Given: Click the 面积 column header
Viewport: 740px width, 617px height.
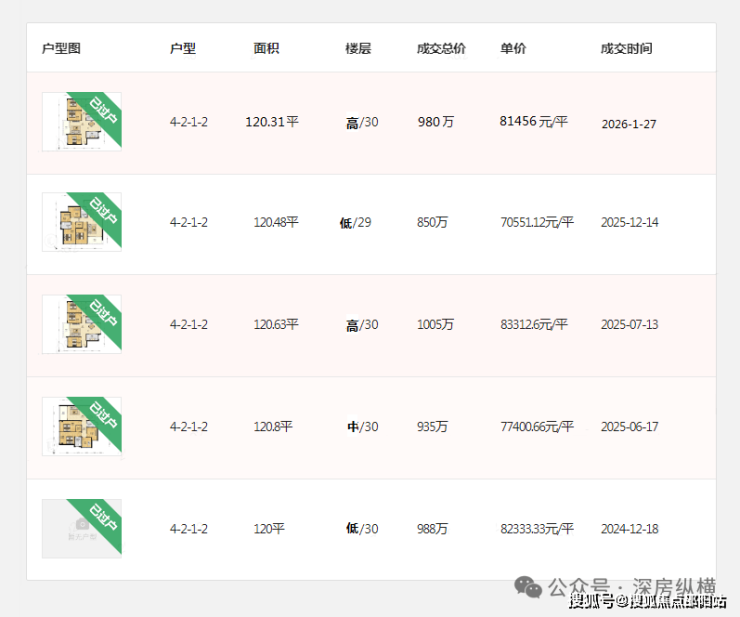Looking at the screenshot, I should click(x=266, y=48).
